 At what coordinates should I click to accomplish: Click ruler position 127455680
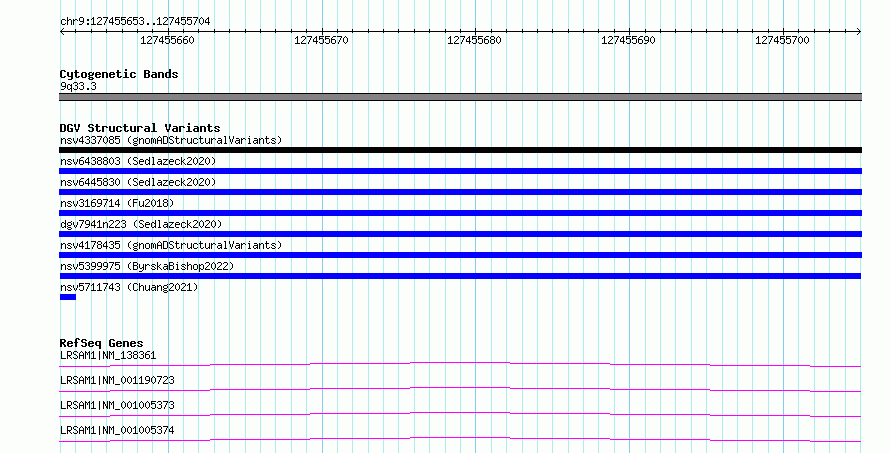(475, 40)
